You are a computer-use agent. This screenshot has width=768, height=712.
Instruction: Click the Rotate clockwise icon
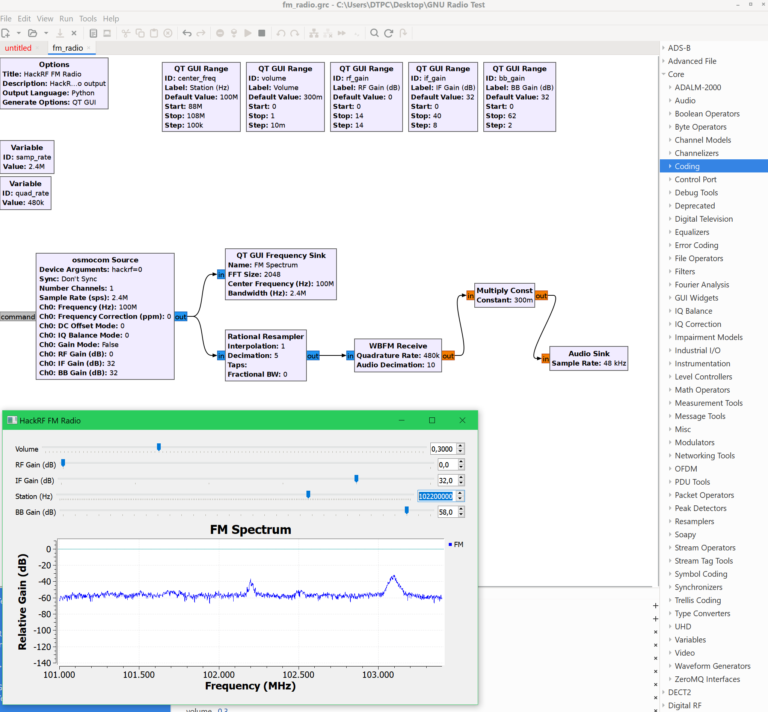point(294,33)
